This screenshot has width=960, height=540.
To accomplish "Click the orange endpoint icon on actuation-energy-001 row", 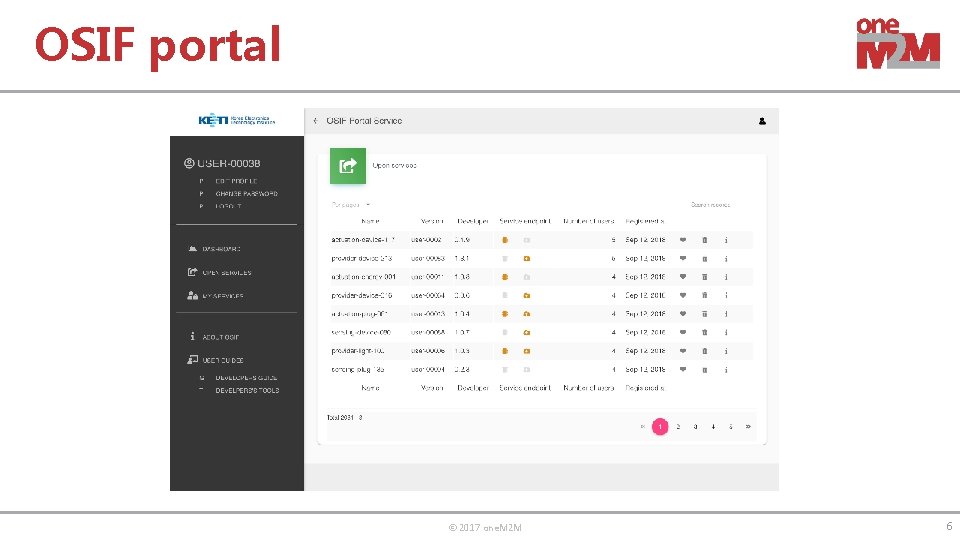I will tap(505, 277).
